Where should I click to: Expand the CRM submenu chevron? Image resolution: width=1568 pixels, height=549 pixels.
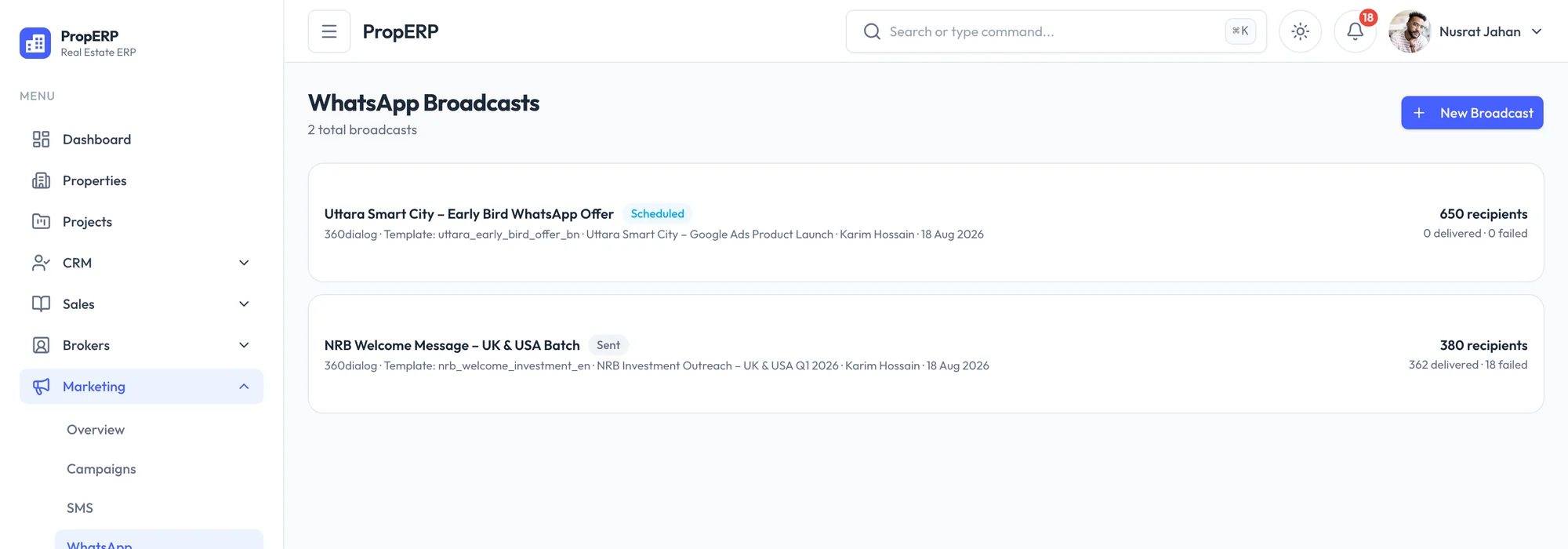point(244,263)
